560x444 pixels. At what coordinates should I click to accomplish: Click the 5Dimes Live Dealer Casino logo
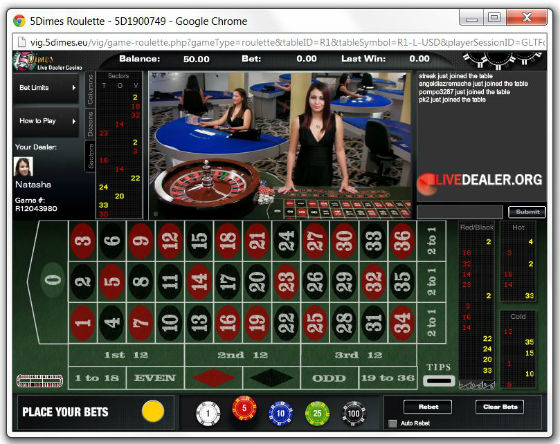coord(48,61)
